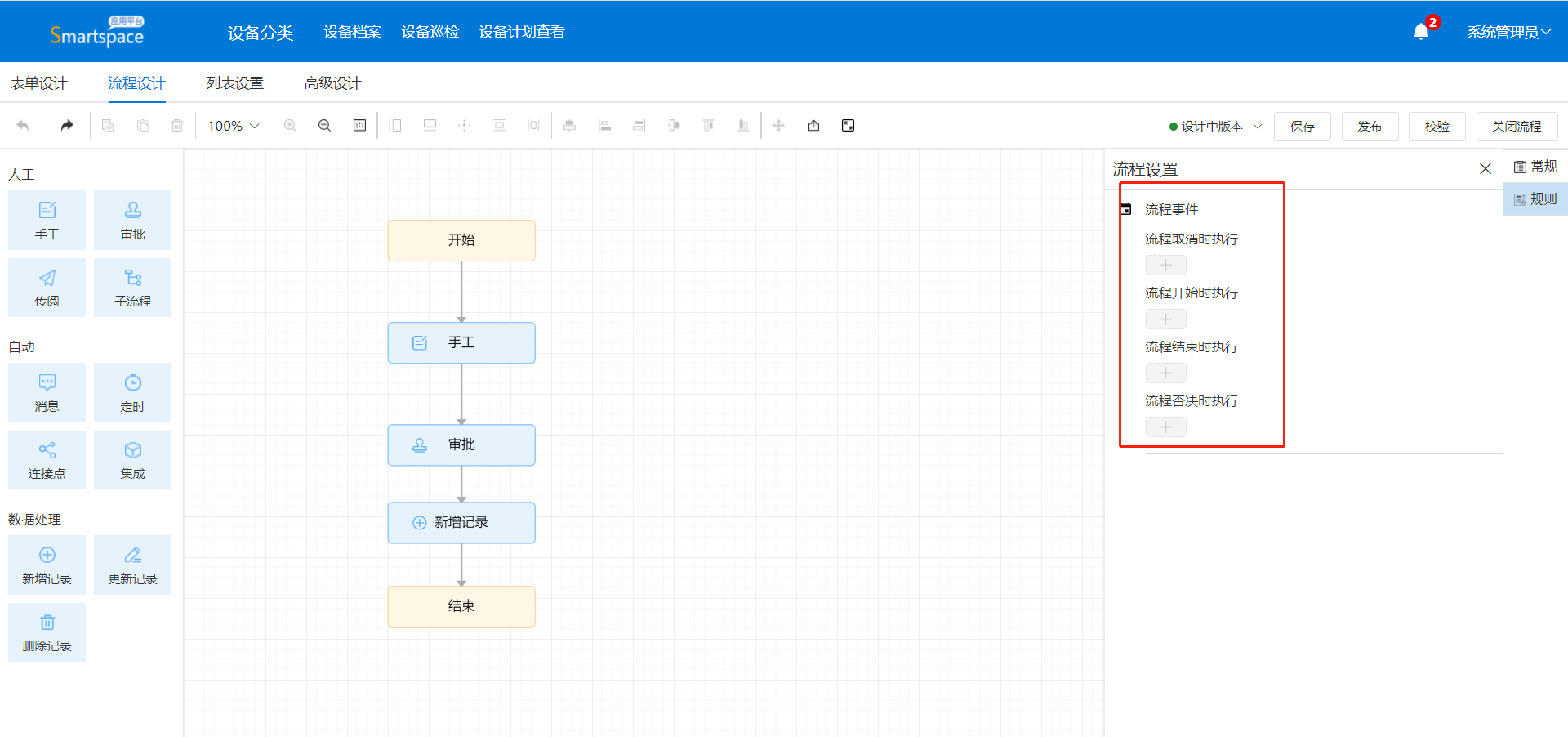The height and width of the screenshot is (737, 1568).
Task: Click the zoom in magnifier icon
Action: (290, 126)
